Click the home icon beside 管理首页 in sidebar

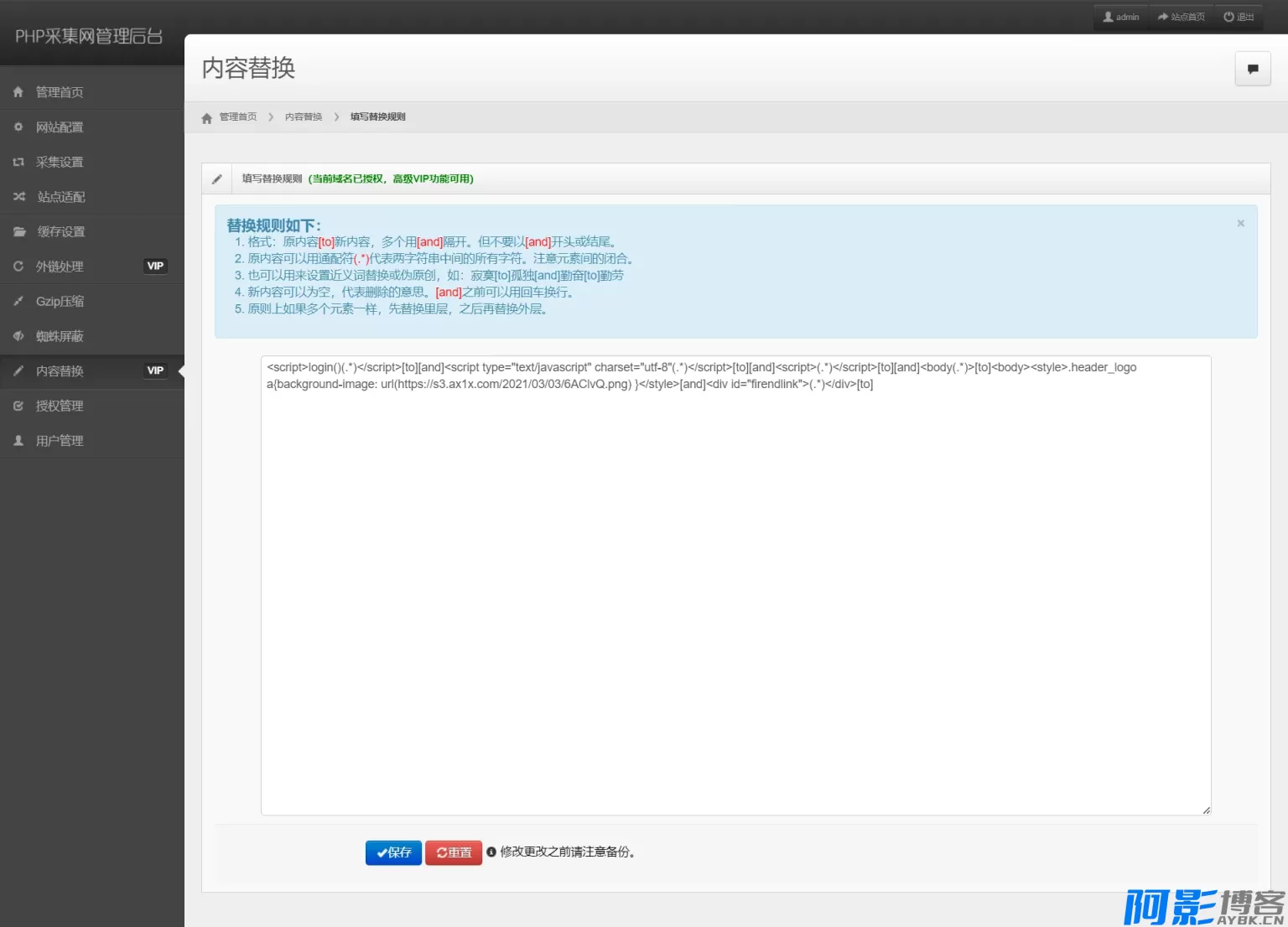(x=18, y=92)
